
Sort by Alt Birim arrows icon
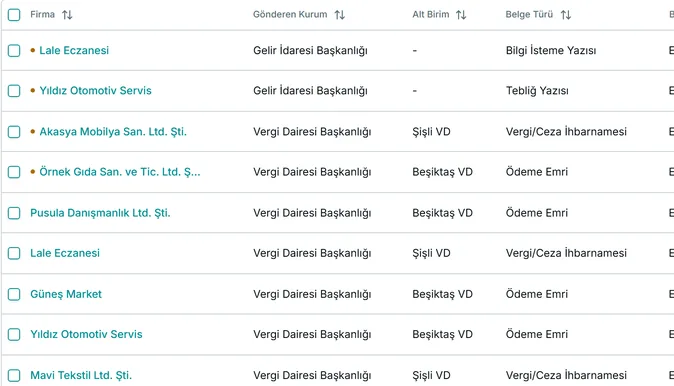pyautogui.click(x=461, y=15)
